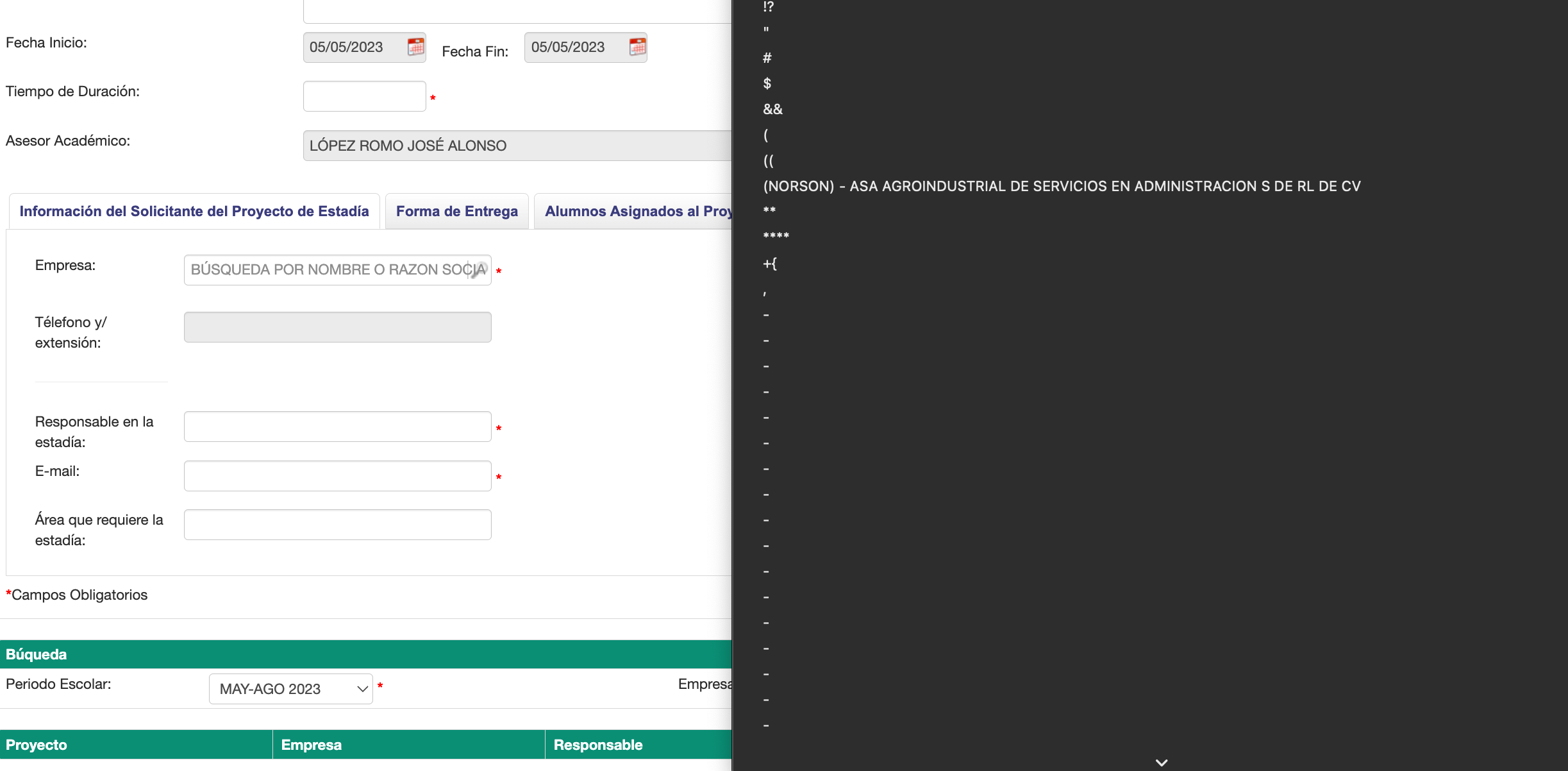
Task: Click the Responsable column header
Action: [x=597, y=745]
